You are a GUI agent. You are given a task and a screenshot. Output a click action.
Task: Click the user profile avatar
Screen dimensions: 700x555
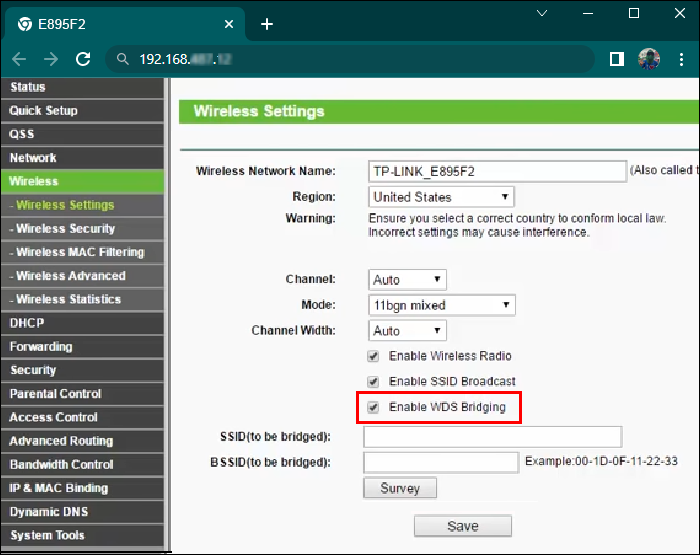coord(649,59)
